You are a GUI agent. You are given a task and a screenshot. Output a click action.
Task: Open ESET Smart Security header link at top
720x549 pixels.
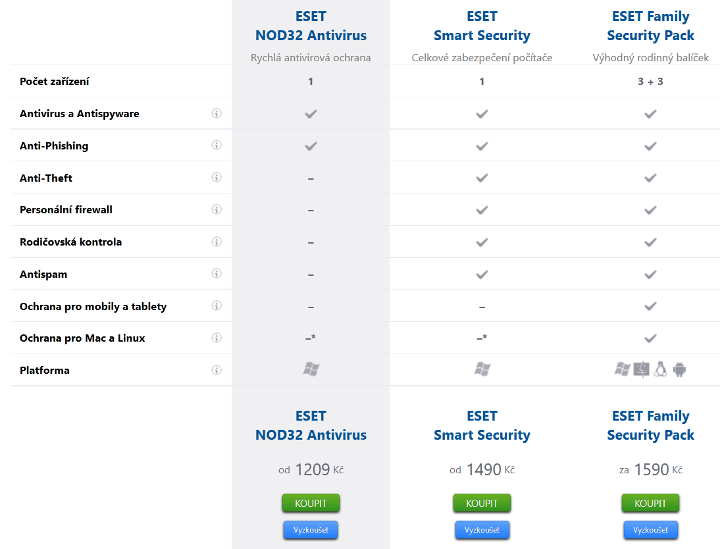(x=481, y=26)
